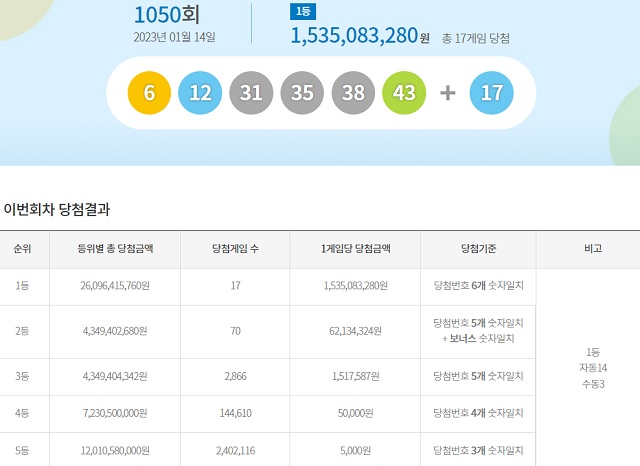The width and height of the screenshot is (640, 466).
Task: Click per-game prize 5,000원
Action: 356,450
